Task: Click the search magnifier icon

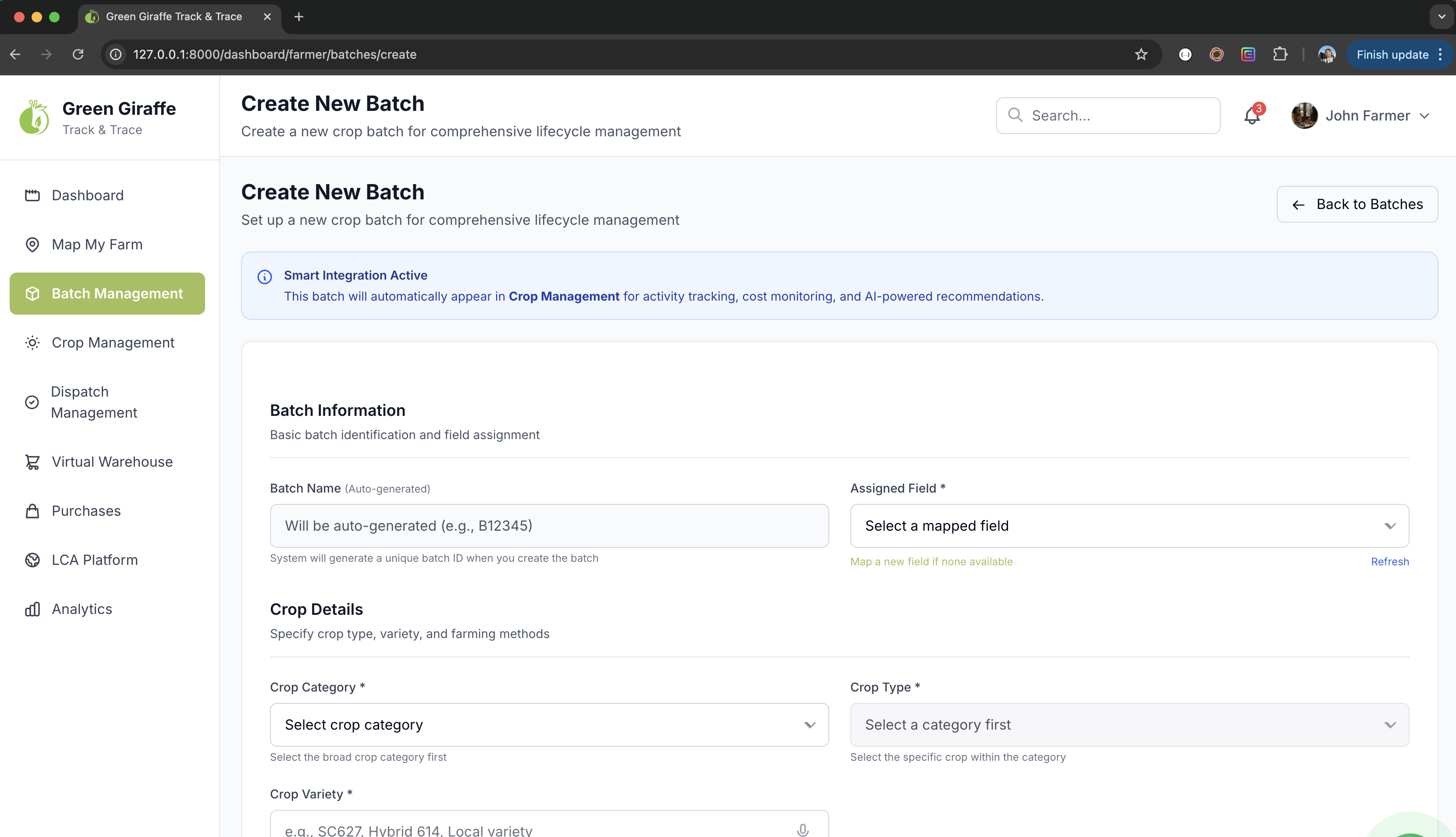Action: 1016,116
